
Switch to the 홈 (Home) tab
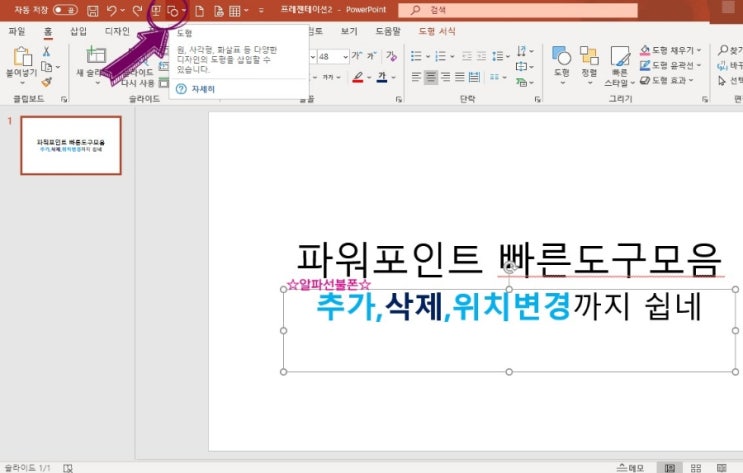pos(48,31)
